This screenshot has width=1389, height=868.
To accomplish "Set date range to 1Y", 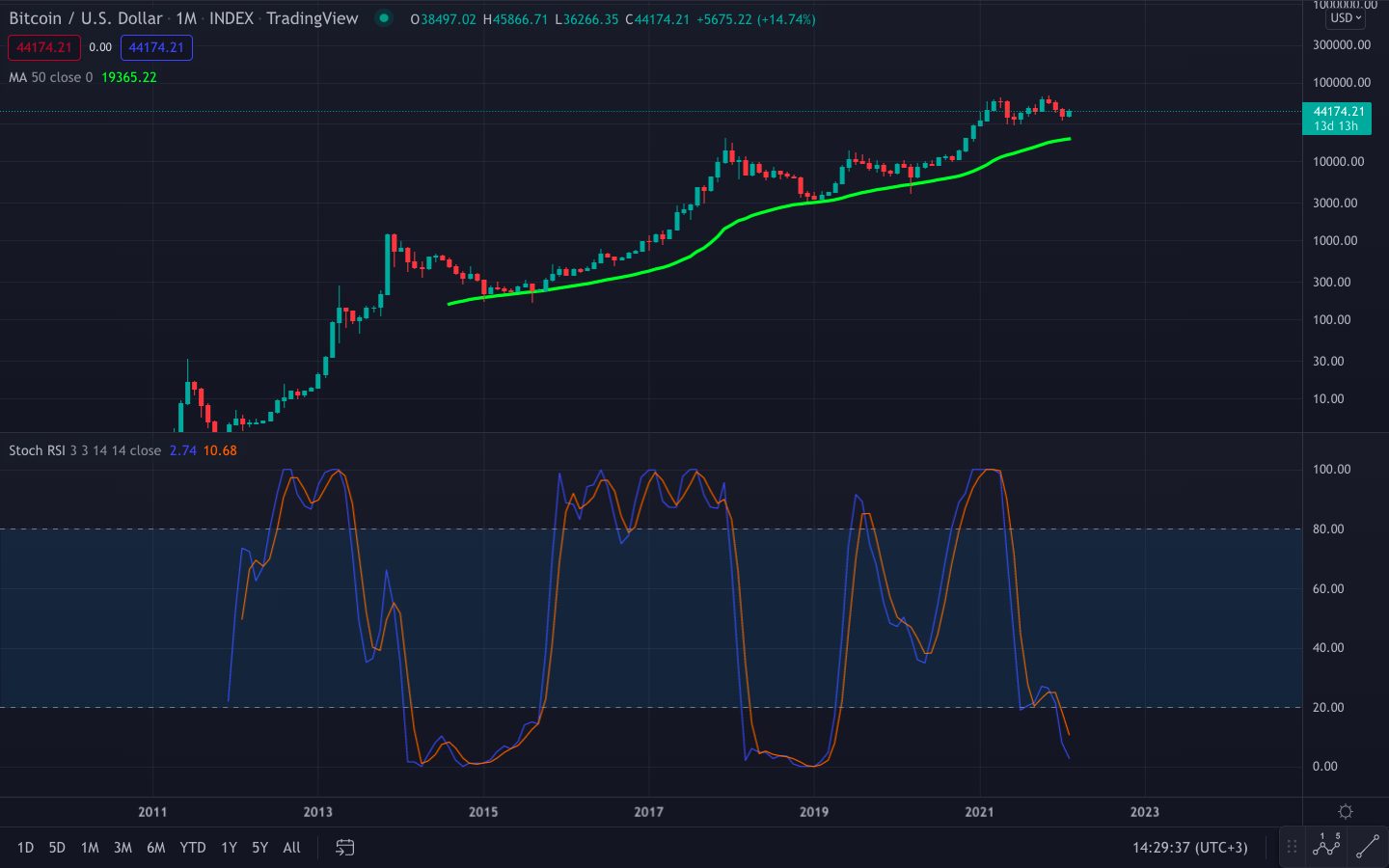I will click(x=229, y=848).
